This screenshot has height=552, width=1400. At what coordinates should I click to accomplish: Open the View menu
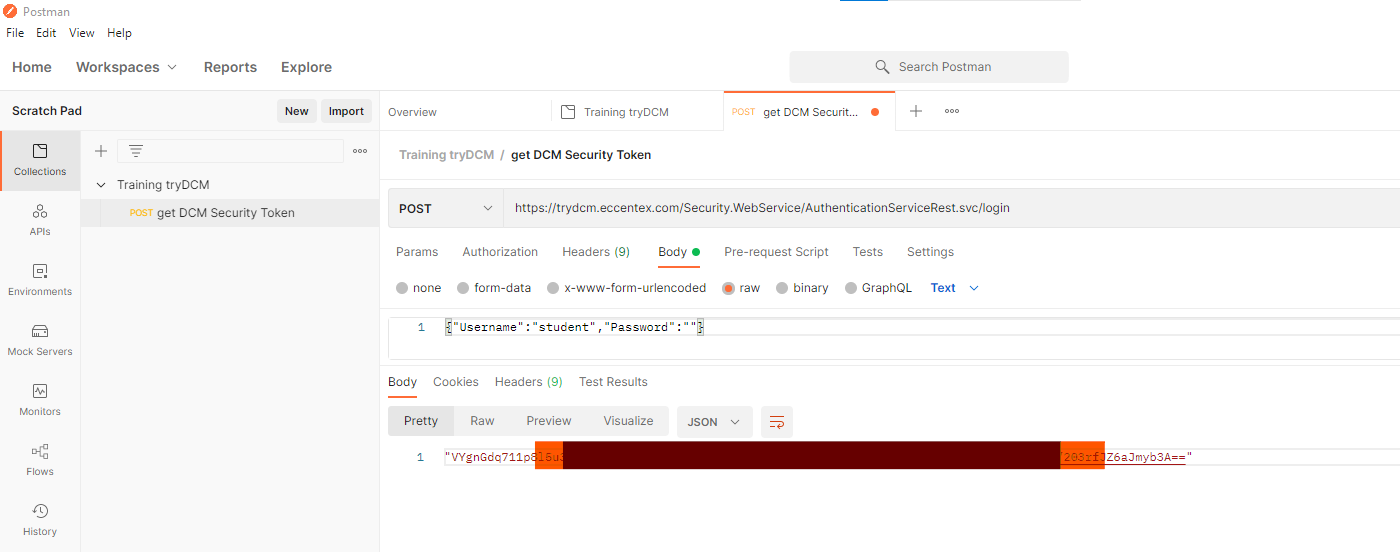point(82,33)
